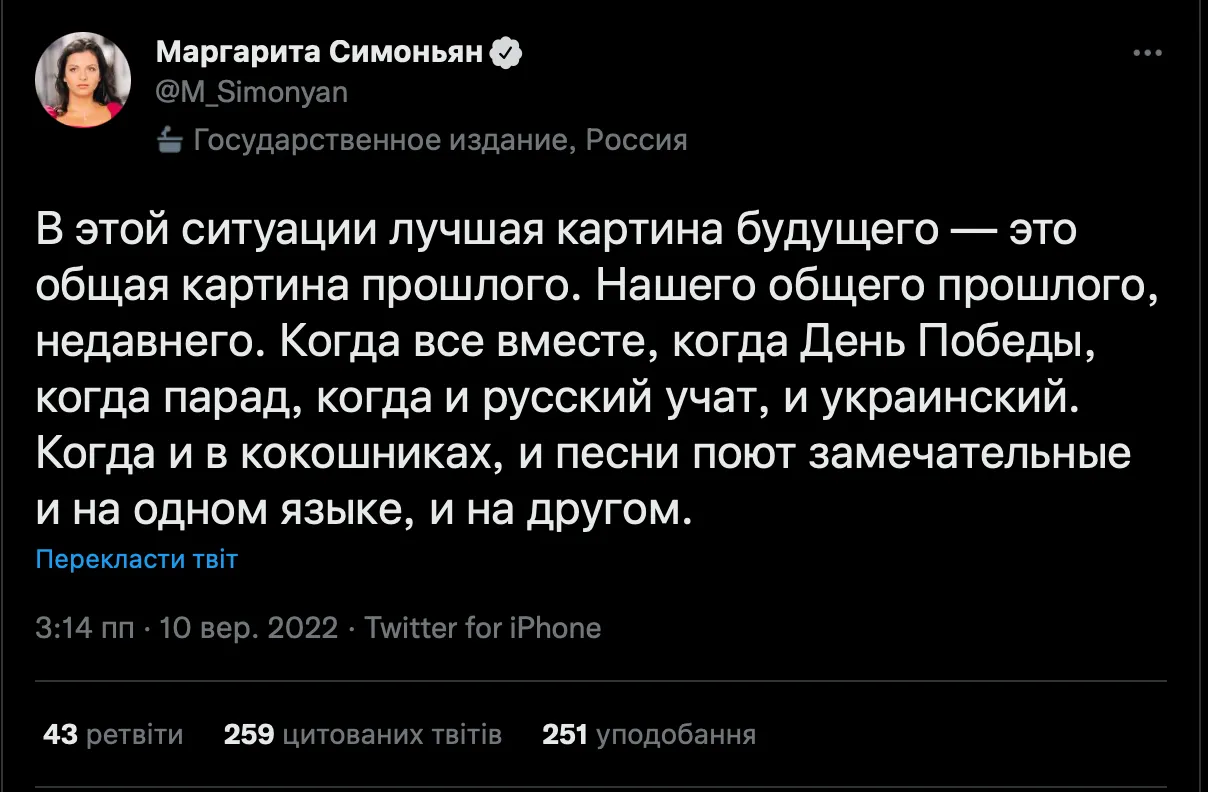
Task: Open the 259 цитованих твітів list
Action: [x=362, y=736]
